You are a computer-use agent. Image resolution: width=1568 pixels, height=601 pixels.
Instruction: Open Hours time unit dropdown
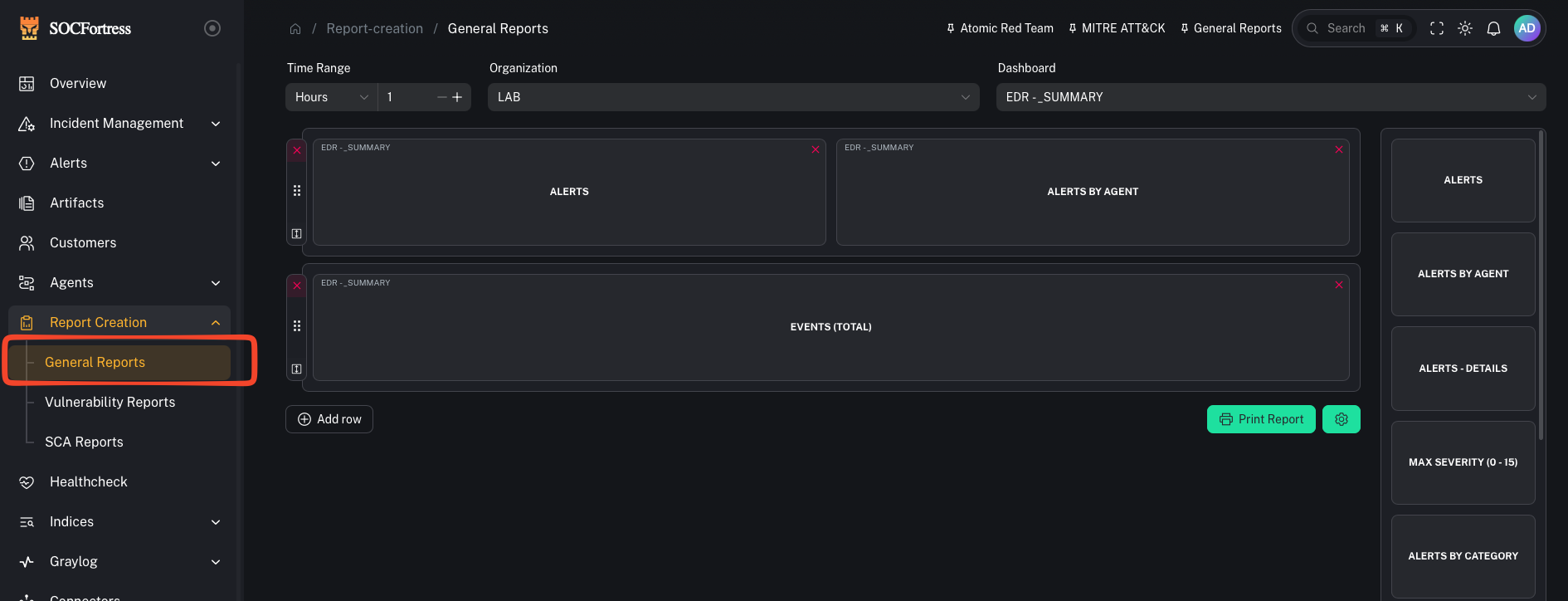(331, 97)
